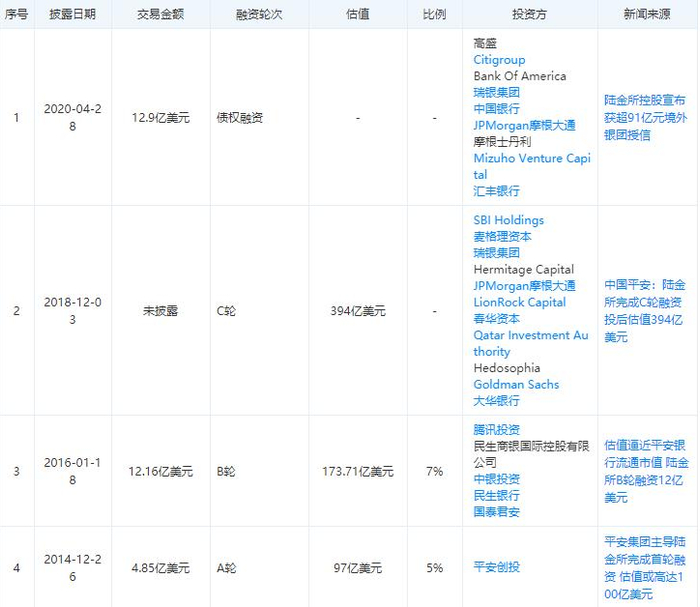Open 瑞银集团 link in C轮 row

point(496,253)
